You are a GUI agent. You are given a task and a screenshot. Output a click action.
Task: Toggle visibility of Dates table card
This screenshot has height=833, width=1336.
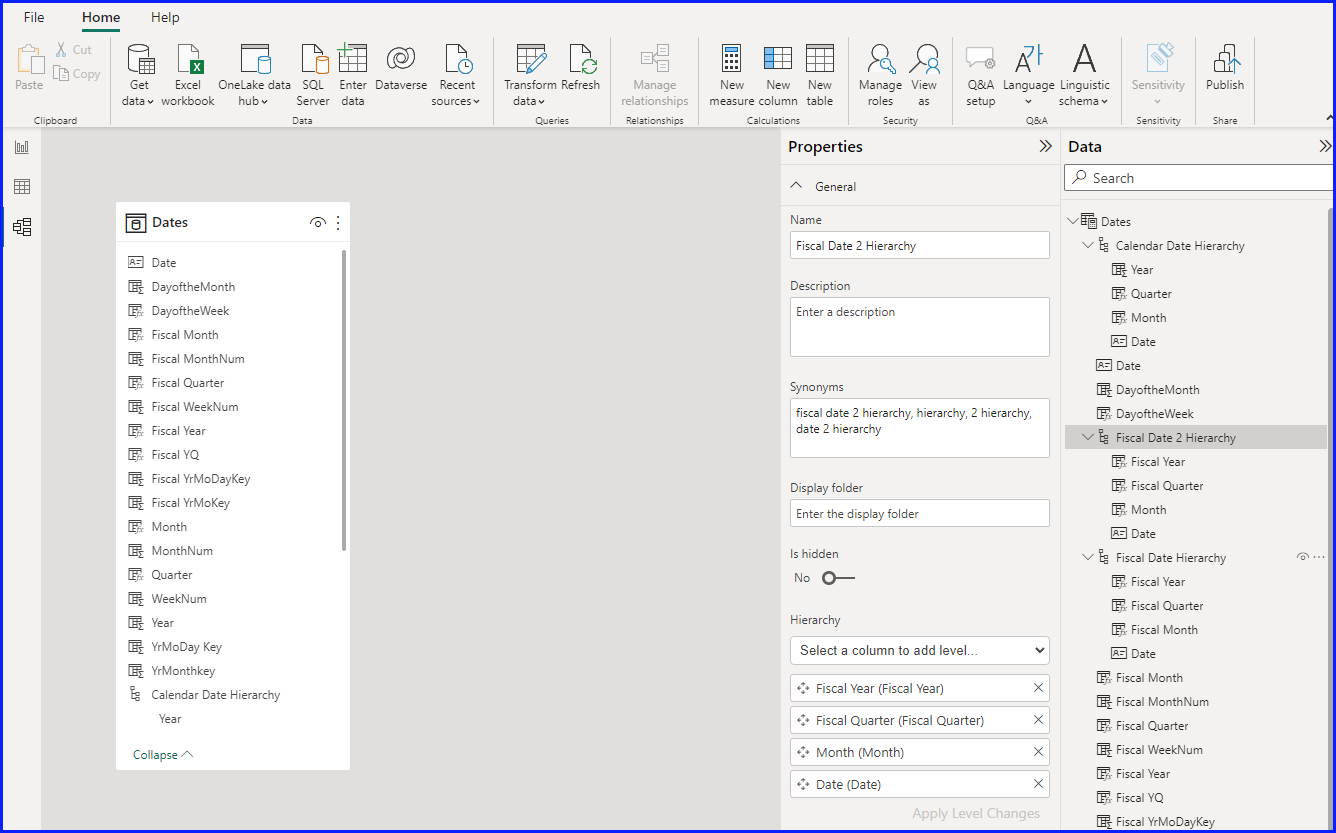[x=318, y=223]
